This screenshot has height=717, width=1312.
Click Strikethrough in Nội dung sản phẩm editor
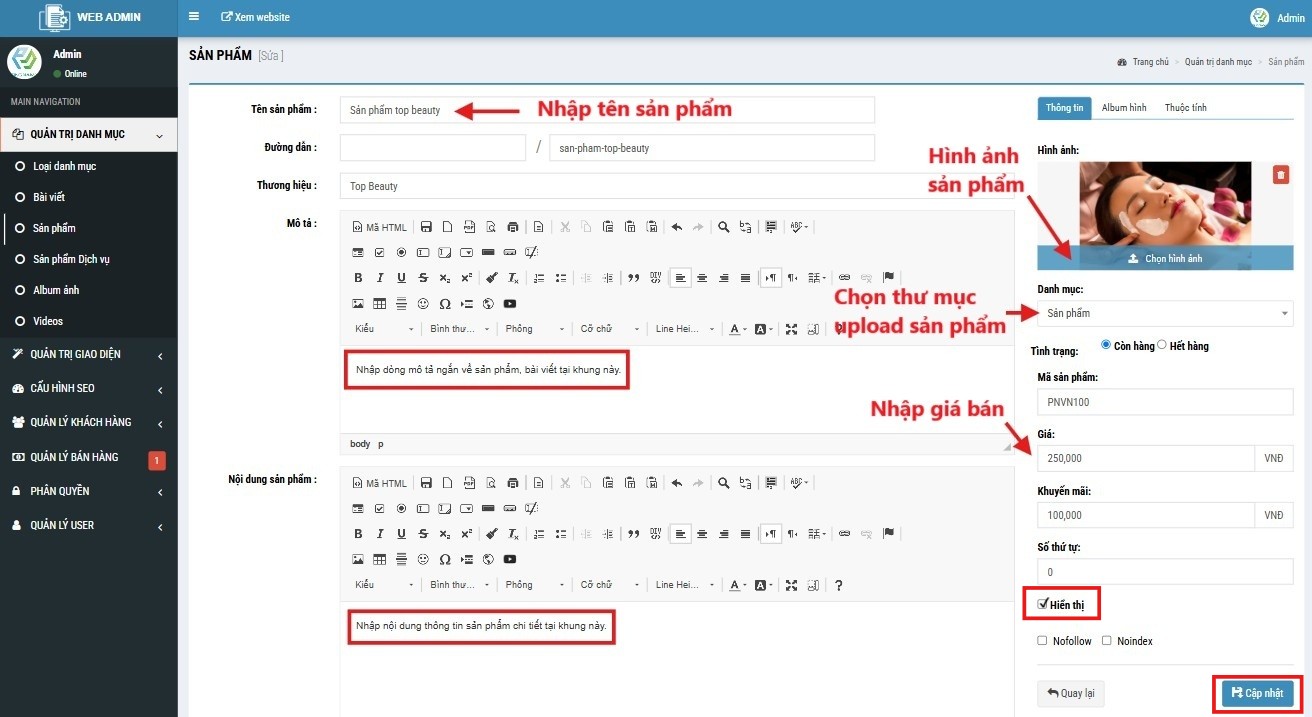(423, 534)
